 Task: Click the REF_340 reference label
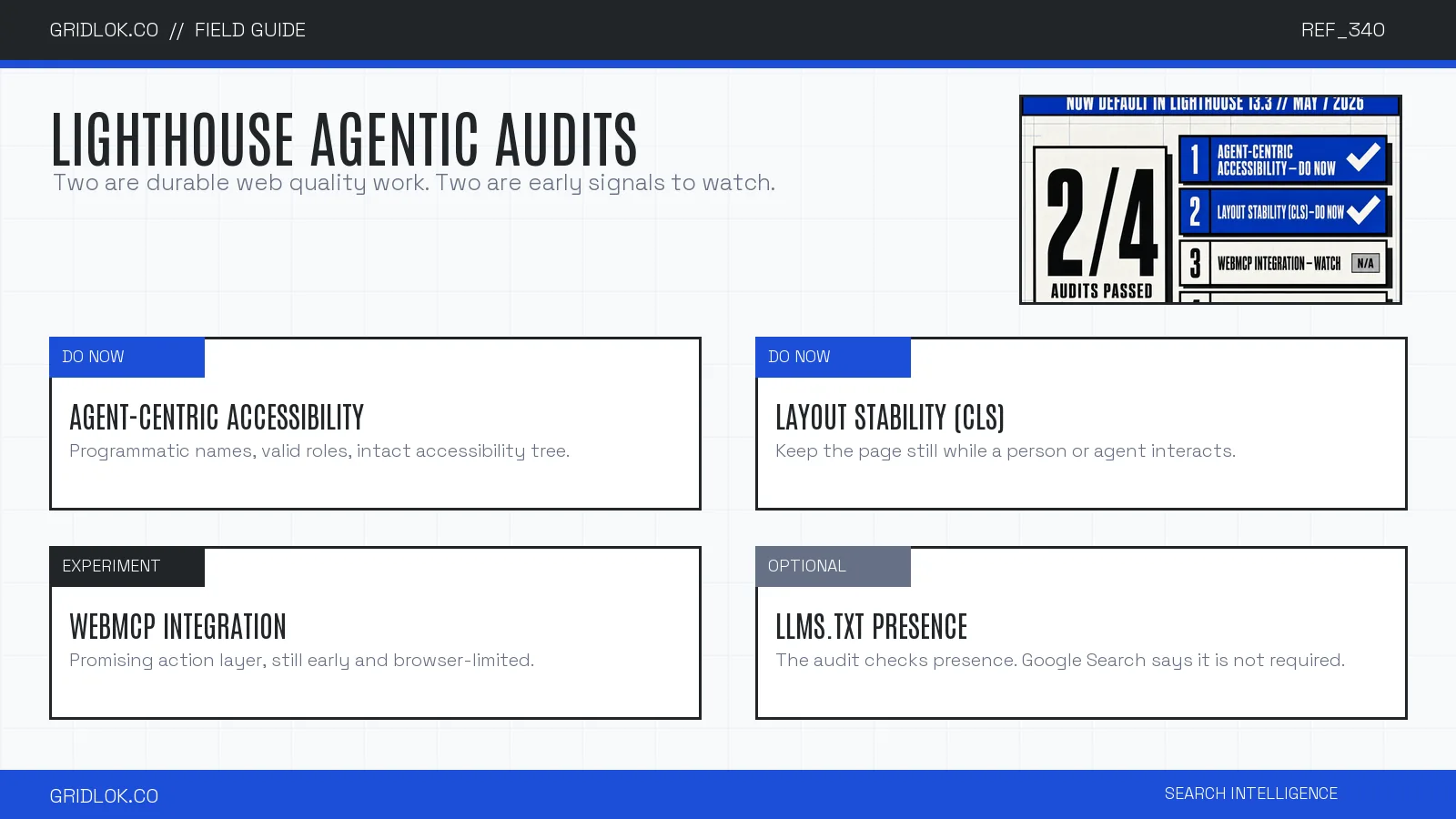(x=1342, y=30)
